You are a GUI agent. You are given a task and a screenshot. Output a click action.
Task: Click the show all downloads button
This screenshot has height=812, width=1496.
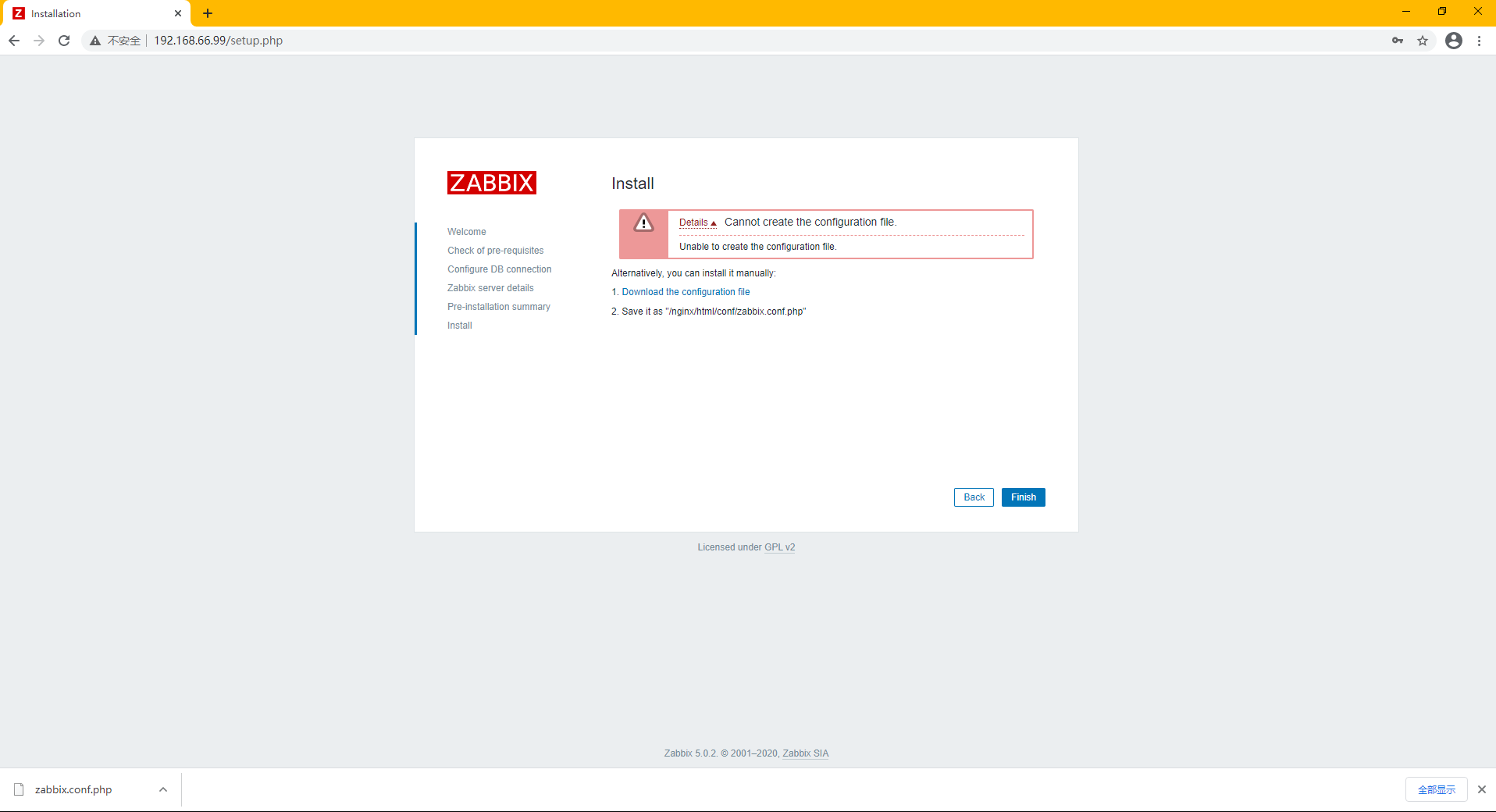click(x=1437, y=789)
